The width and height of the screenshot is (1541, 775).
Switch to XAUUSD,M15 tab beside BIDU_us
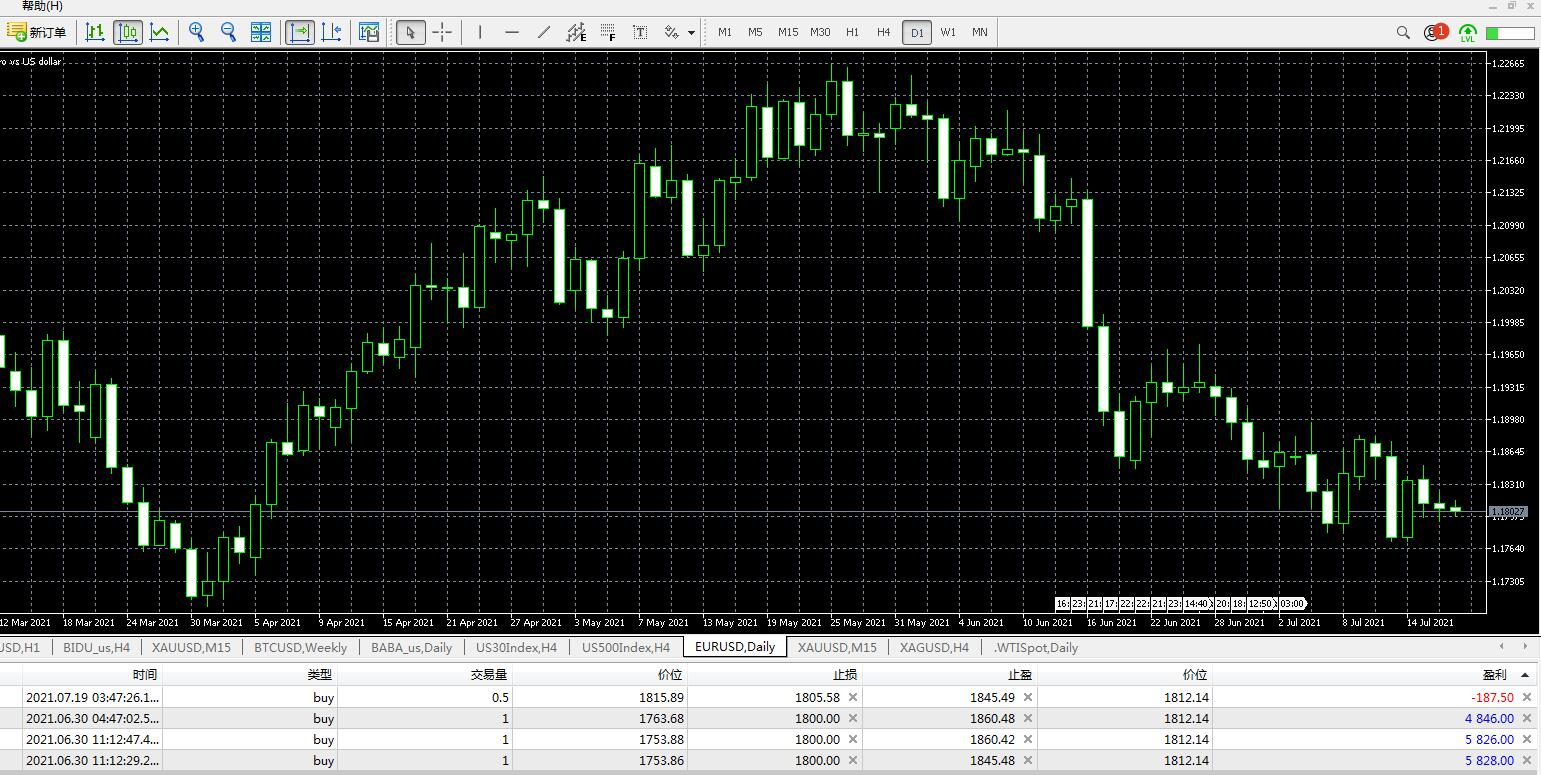click(x=191, y=647)
